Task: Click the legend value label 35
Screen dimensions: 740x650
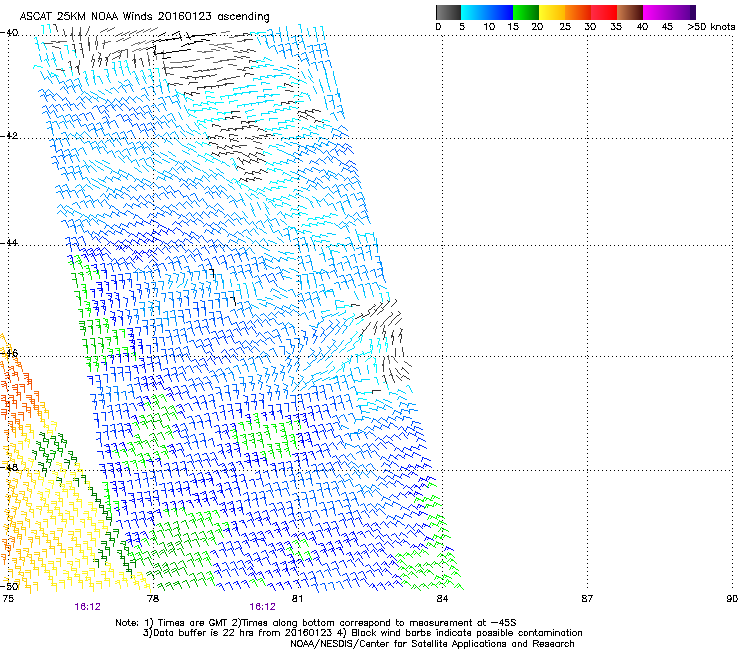Action: 616,27
